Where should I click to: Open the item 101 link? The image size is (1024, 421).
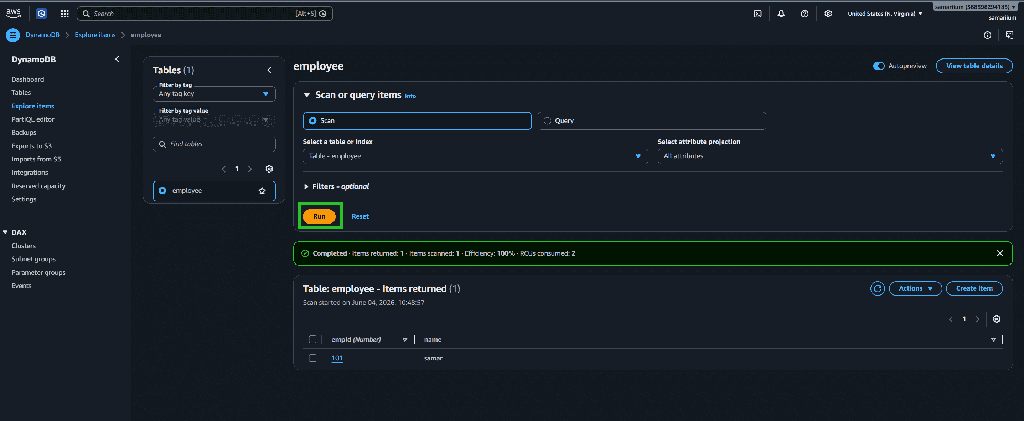click(x=337, y=358)
